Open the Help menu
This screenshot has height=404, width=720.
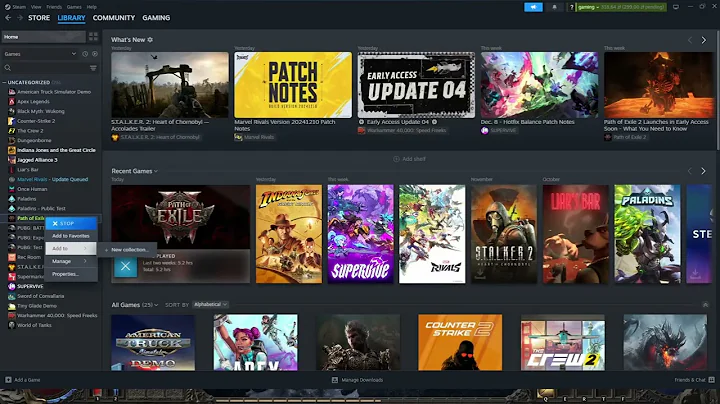(92, 7)
